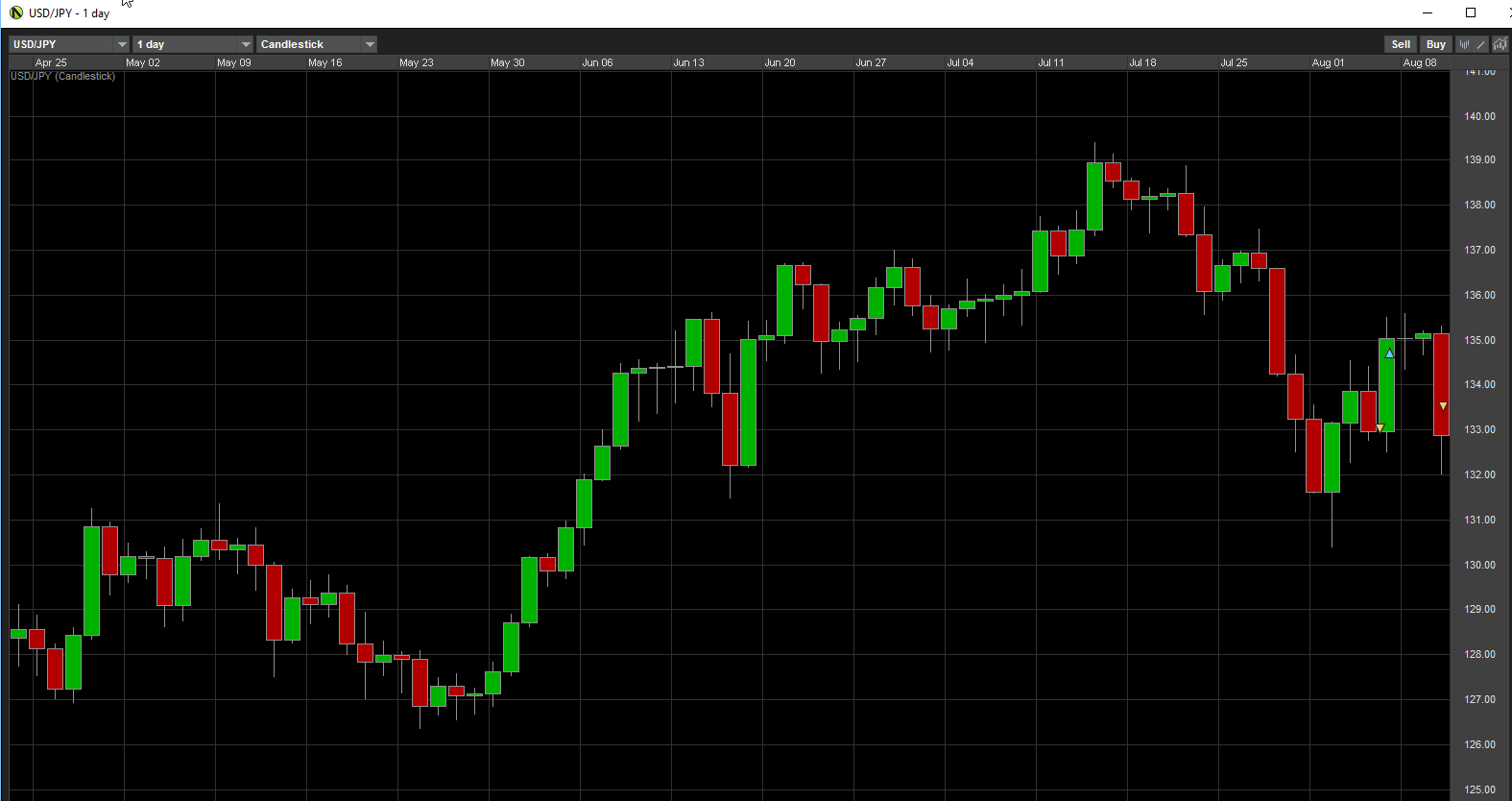Click the bar-chart style icon beside Buy

pyautogui.click(x=1464, y=44)
